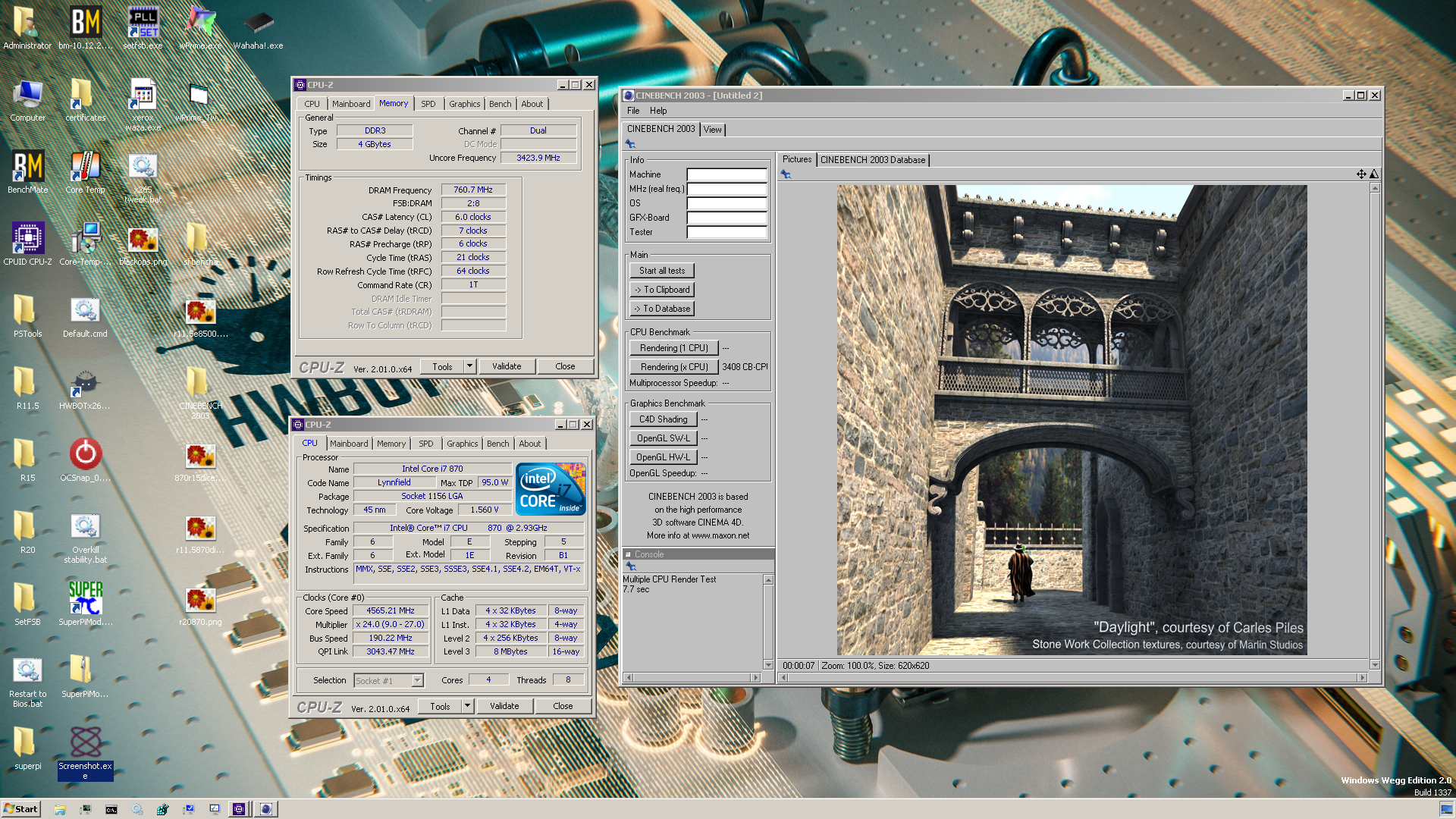Run the OpenGL SW-L benchmark
1456x819 pixels.
(x=663, y=438)
